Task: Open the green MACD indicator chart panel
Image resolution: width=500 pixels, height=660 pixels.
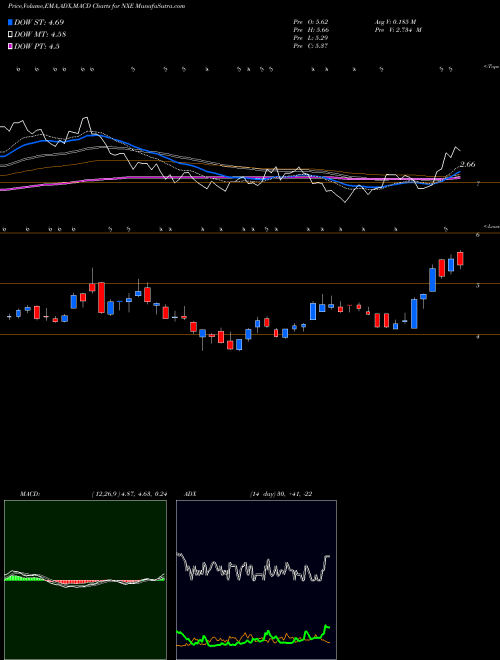Action: (85, 580)
